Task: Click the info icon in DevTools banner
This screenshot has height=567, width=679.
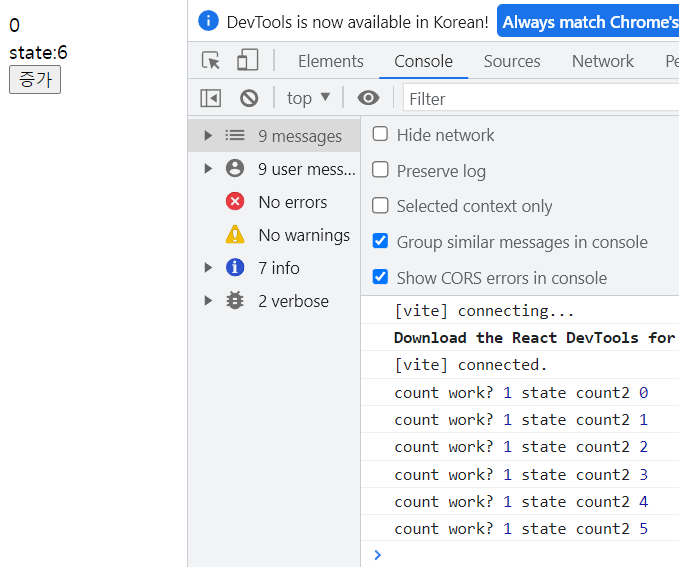Action: click(208, 21)
